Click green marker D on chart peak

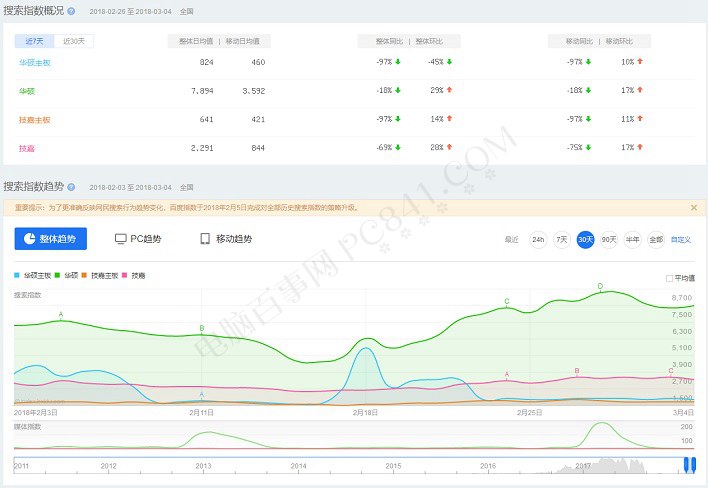pos(600,287)
